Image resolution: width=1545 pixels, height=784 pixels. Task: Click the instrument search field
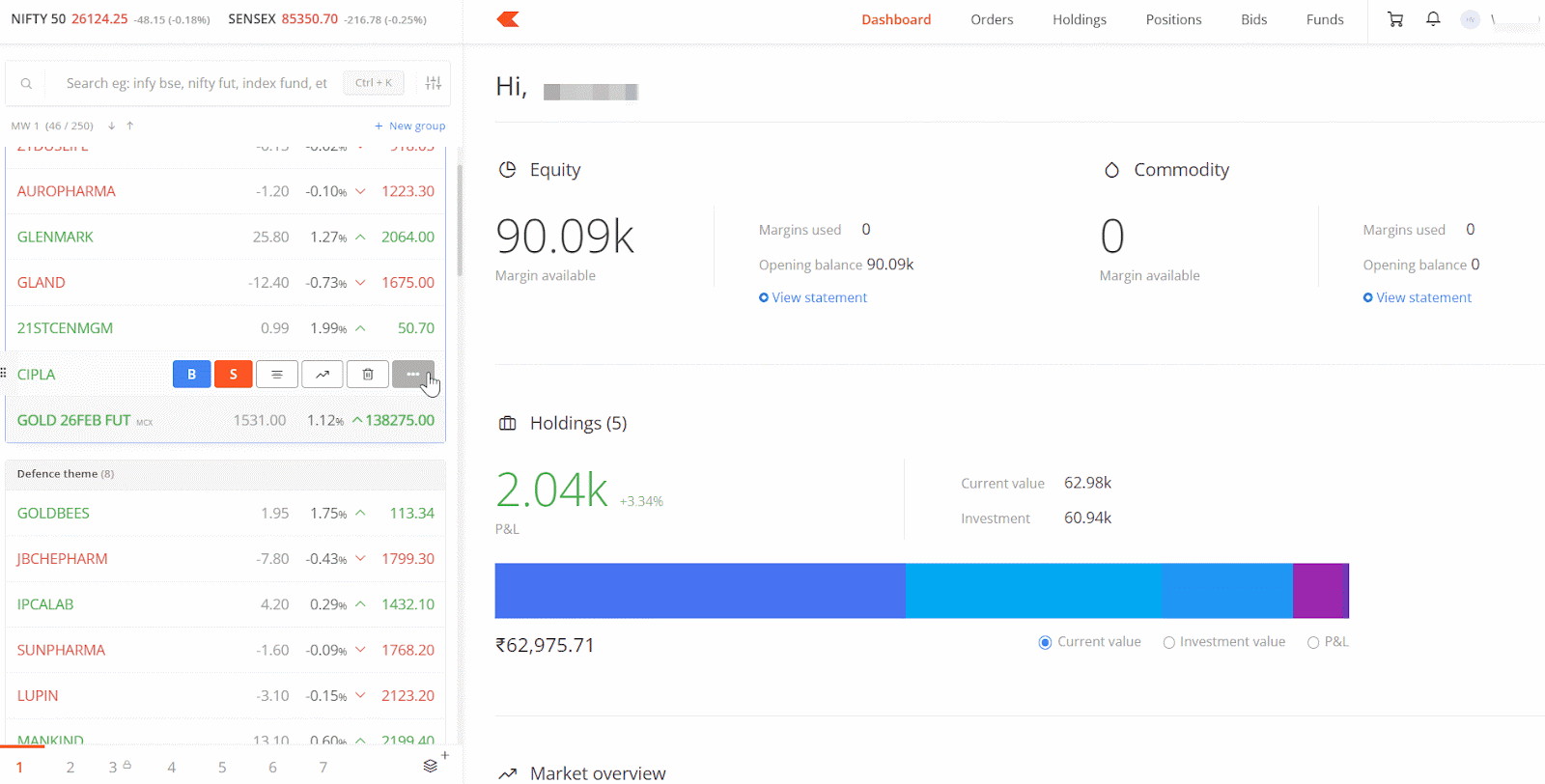coord(196,83)
